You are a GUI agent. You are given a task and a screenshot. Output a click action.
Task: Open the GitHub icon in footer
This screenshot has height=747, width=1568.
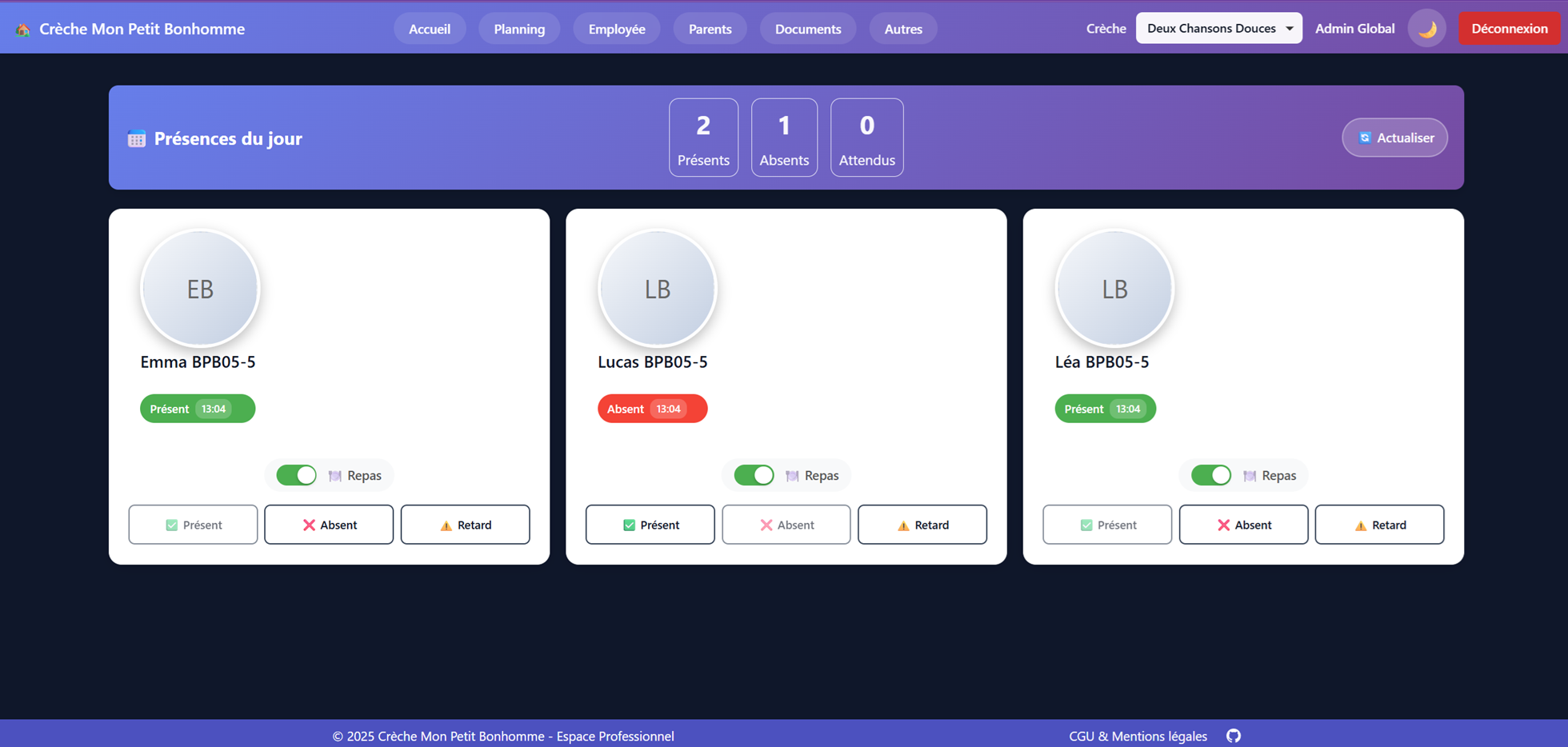pos(1234,736)
